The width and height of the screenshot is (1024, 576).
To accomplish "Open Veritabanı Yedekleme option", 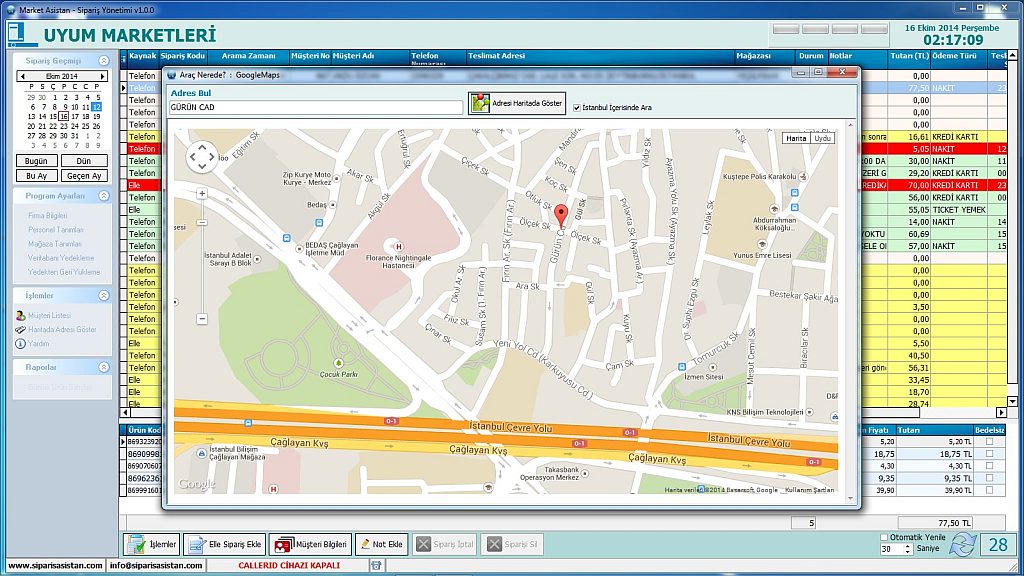I will tap(61, 258).
